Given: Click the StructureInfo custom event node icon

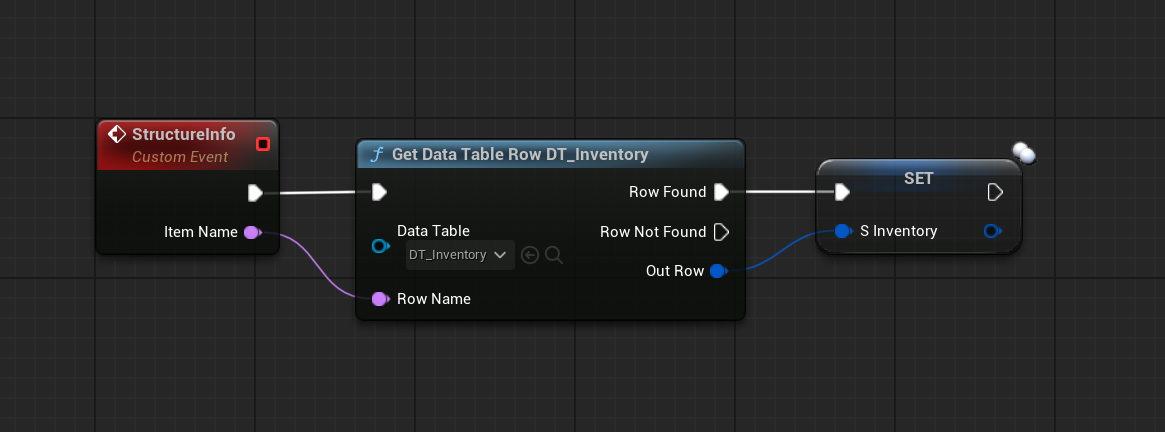Looking at the screenshot, I should pos(117,135).
